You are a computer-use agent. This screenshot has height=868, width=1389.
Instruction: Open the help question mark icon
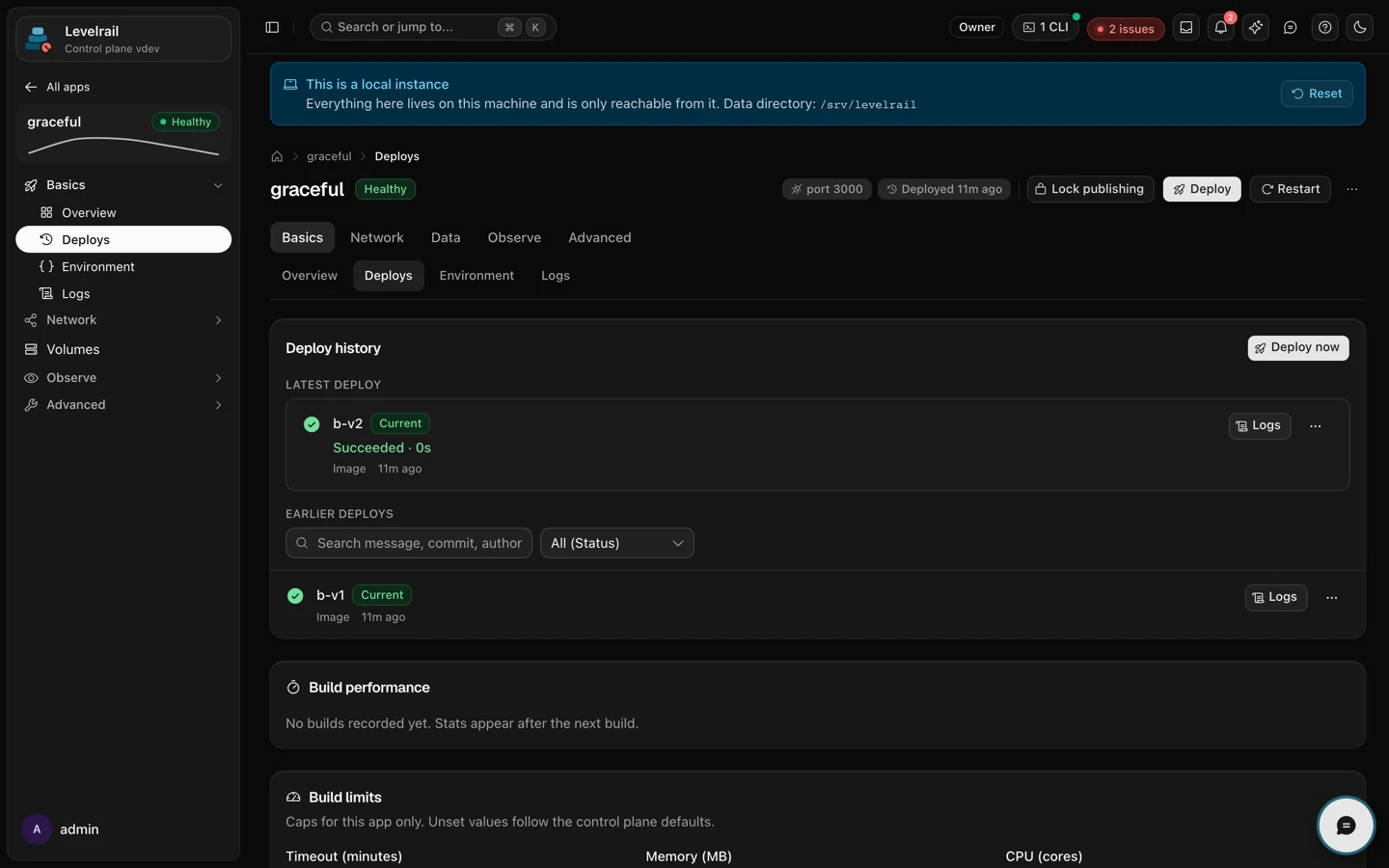coord(1325,28)
